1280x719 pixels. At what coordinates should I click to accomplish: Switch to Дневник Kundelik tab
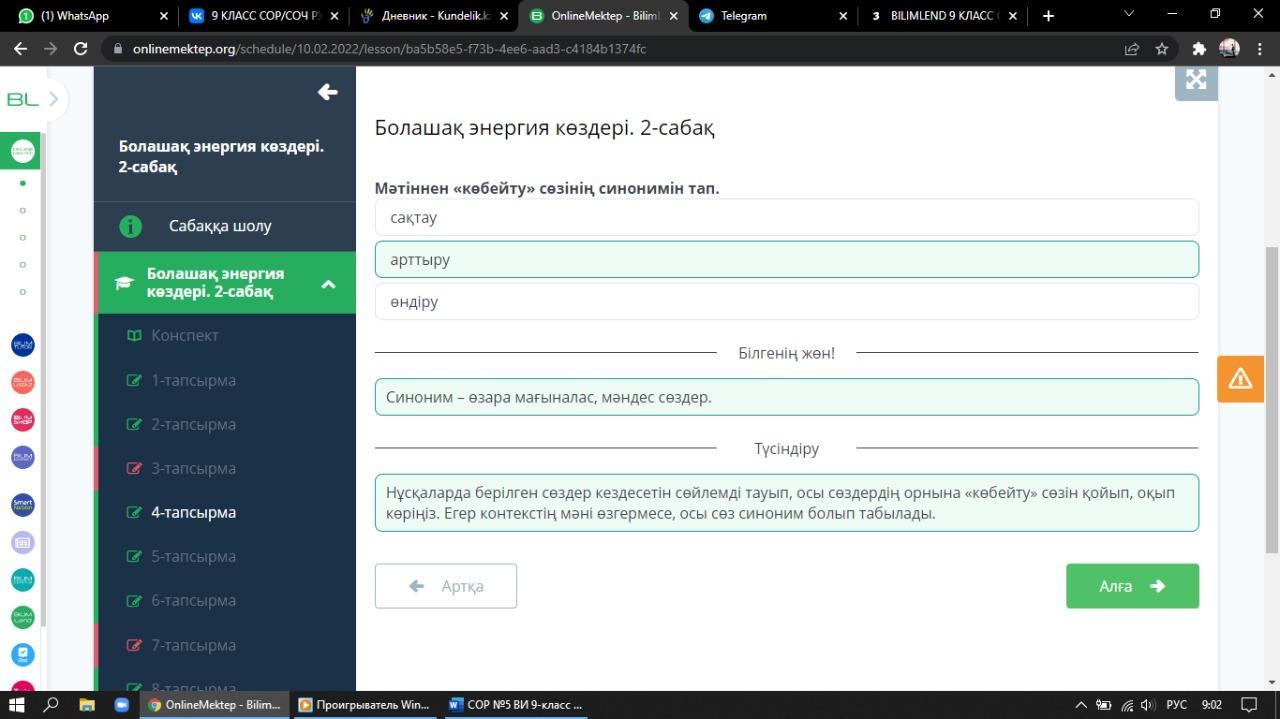tap(434, 16)
